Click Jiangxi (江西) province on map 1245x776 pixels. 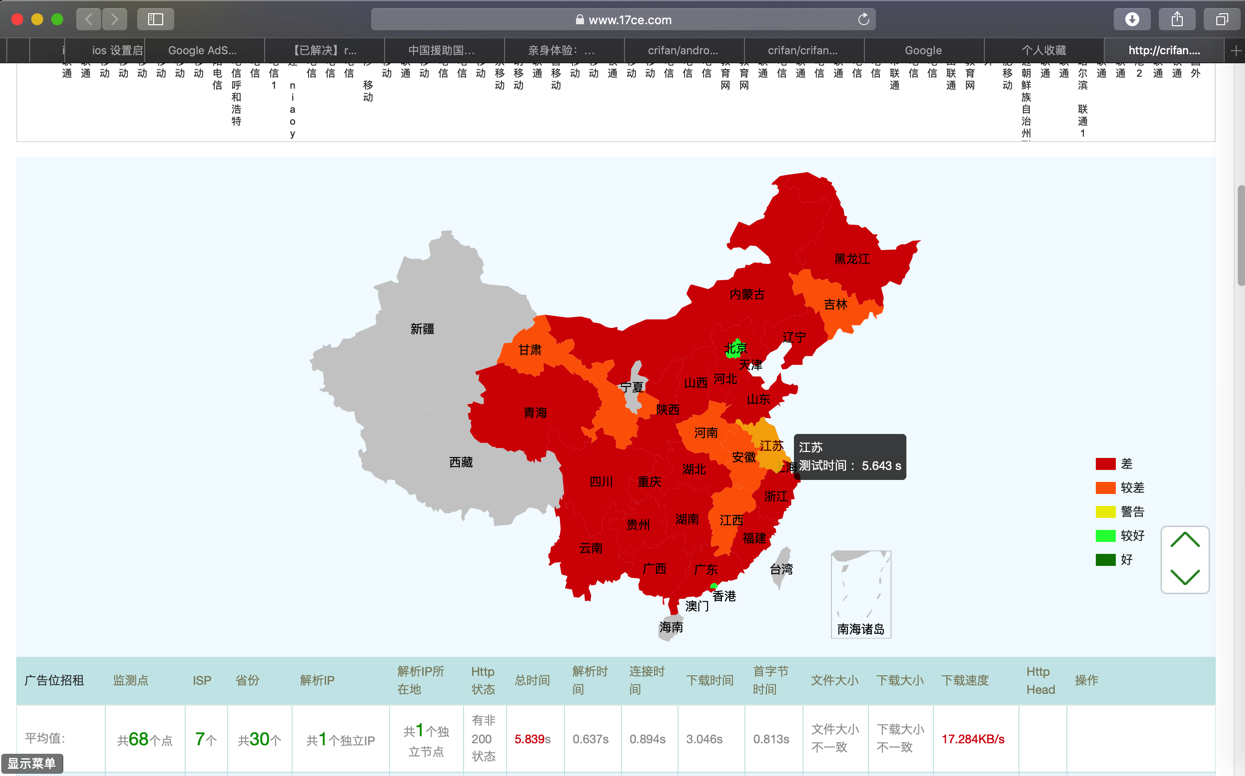[731, 521]
